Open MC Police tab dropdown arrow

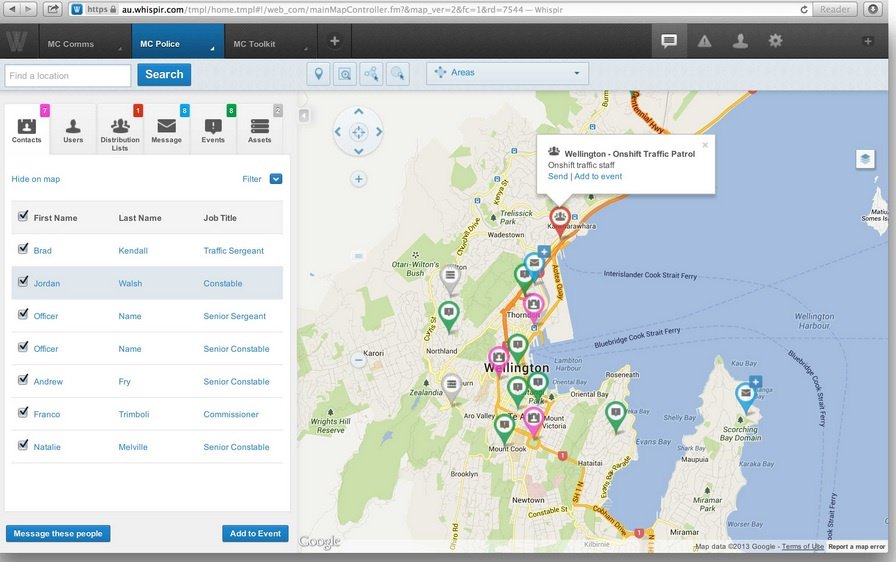[212, 49]
